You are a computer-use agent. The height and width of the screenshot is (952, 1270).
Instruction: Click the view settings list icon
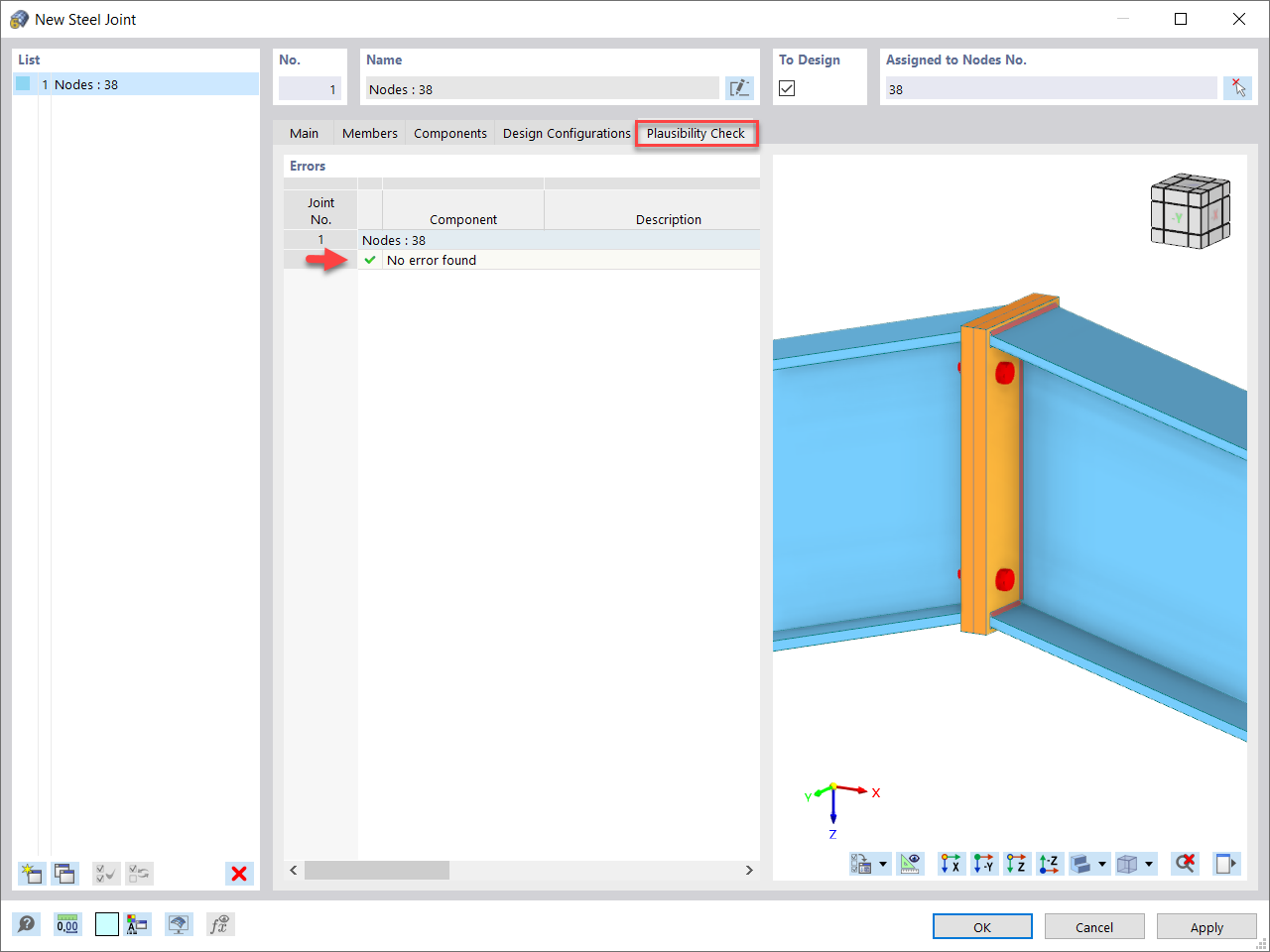861,864
